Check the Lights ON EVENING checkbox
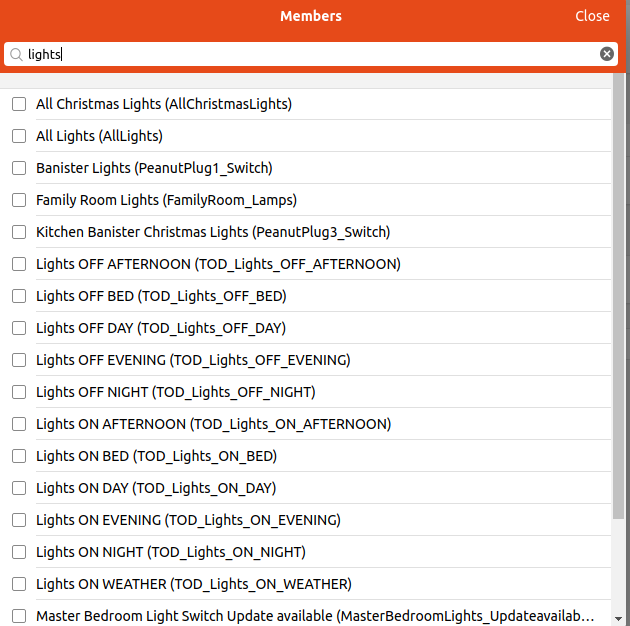Screen dimensions: 630x626 click(x=19, y=520)
